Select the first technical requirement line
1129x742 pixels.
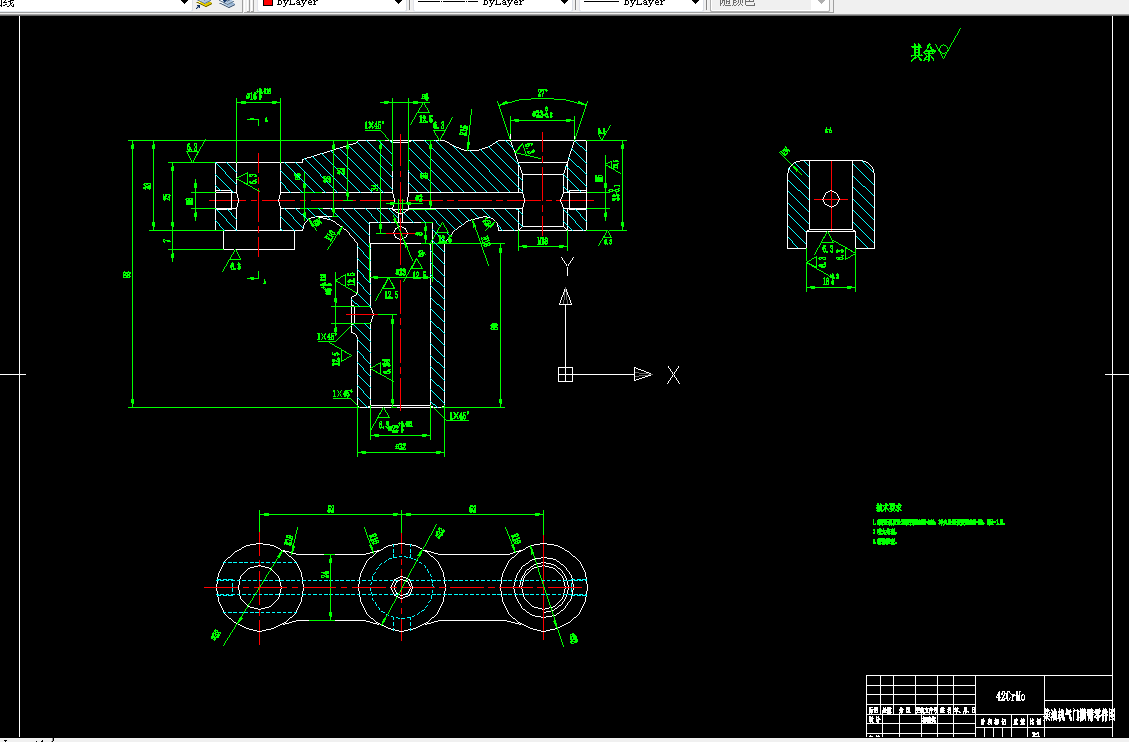[x=938, y=522]
